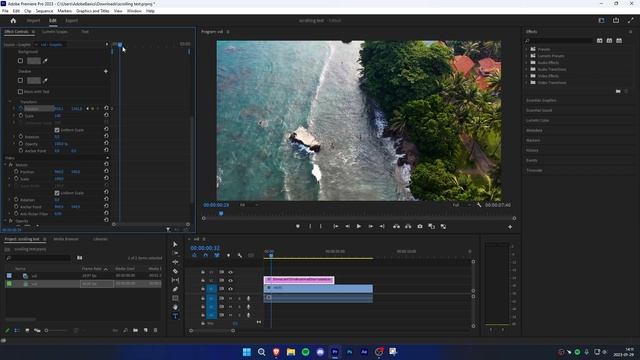This screenshot has height=360, width=640.
Task: Click the Add Marker button under Program monitor
Action: click(x=298, y=227)
